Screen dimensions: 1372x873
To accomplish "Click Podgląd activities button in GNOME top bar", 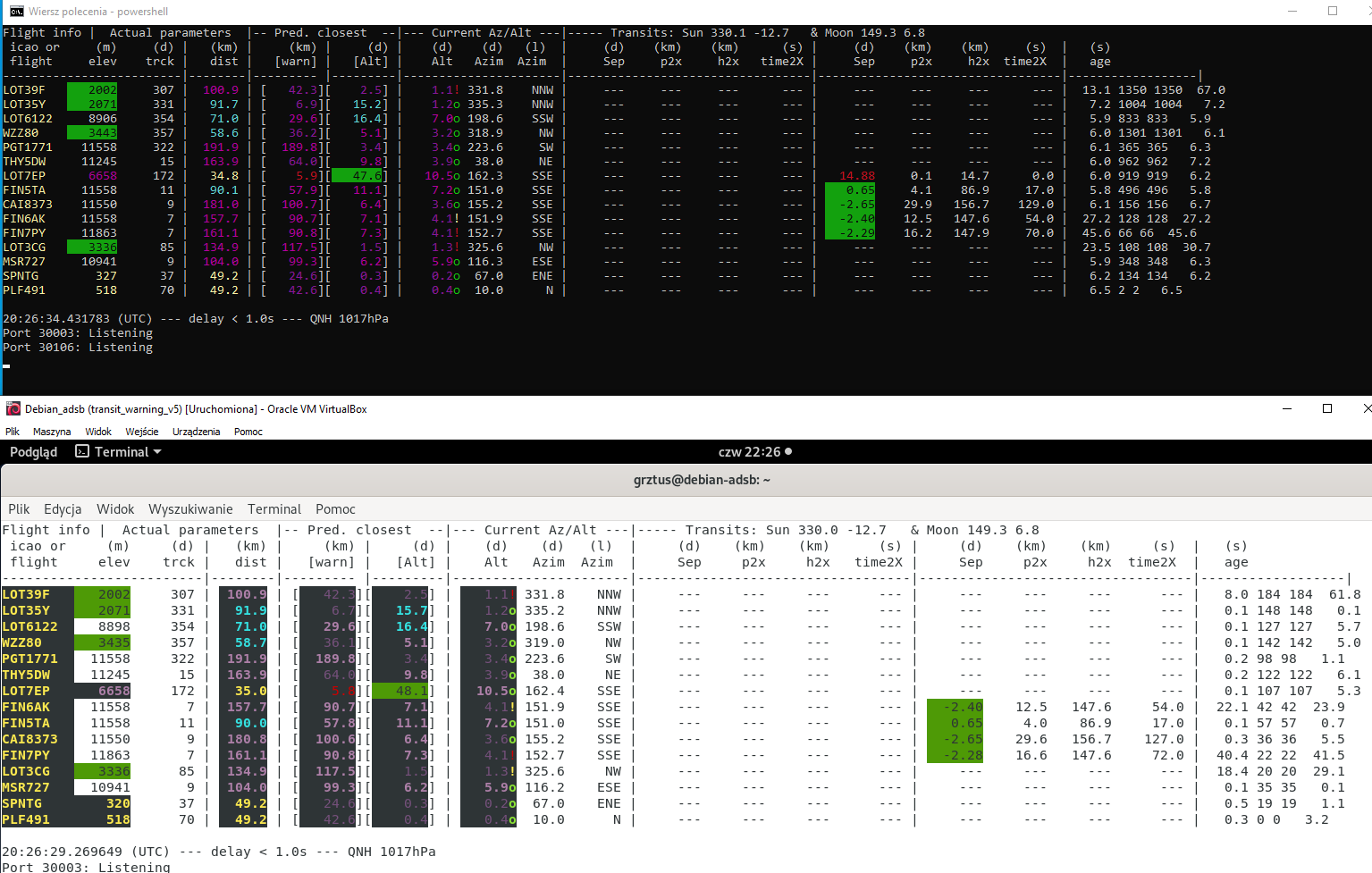I will [x=33, y=452].
